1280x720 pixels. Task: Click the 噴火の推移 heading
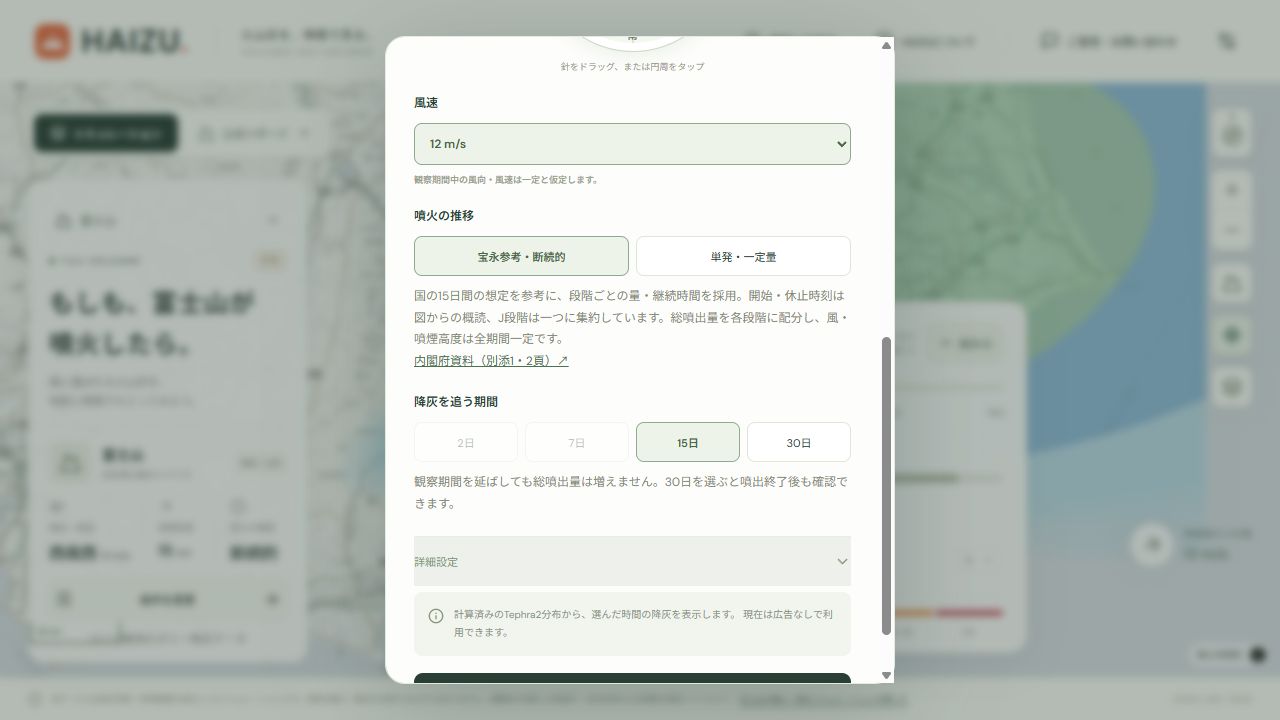(x=444, y=216)
